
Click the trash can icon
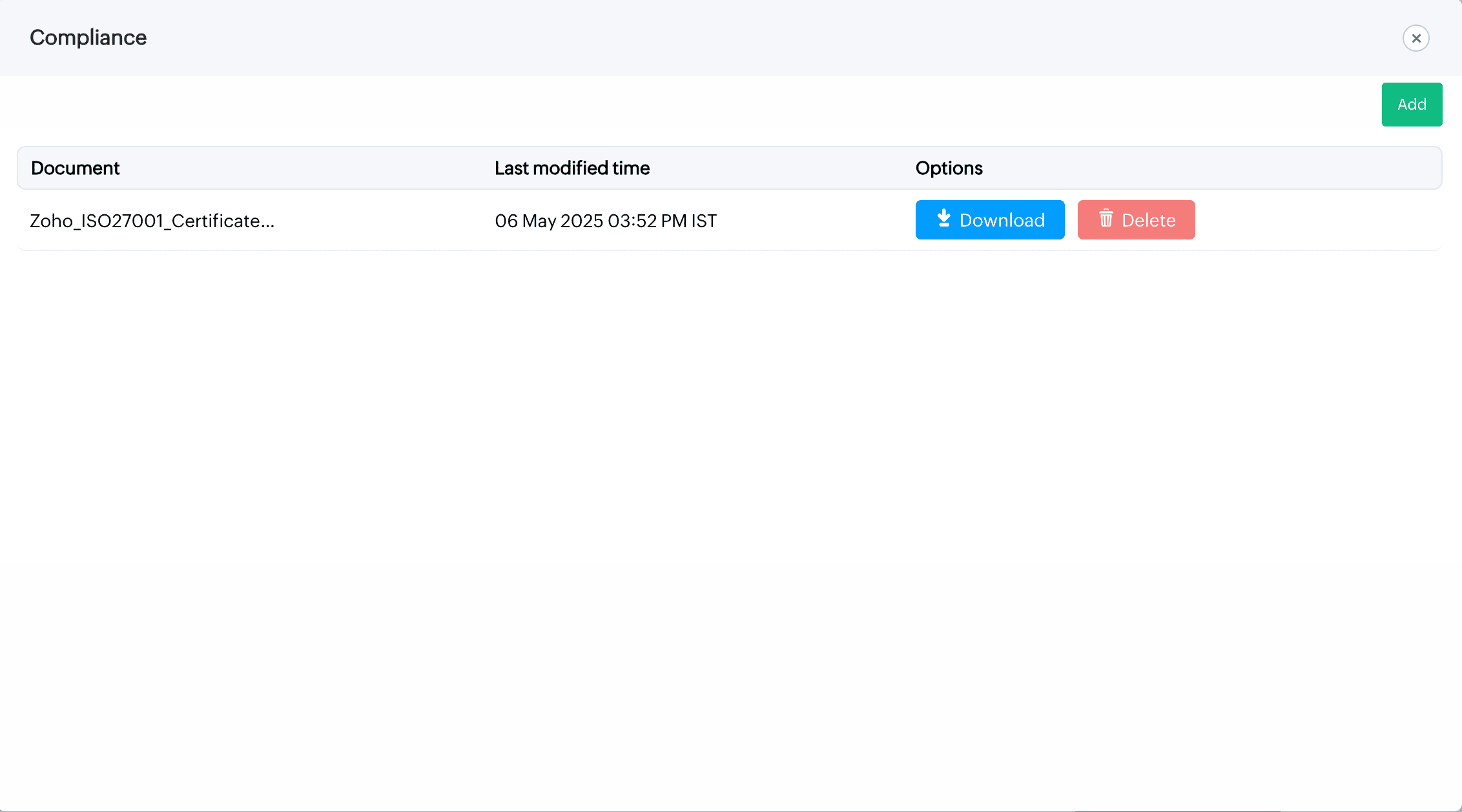point(1106,218)
